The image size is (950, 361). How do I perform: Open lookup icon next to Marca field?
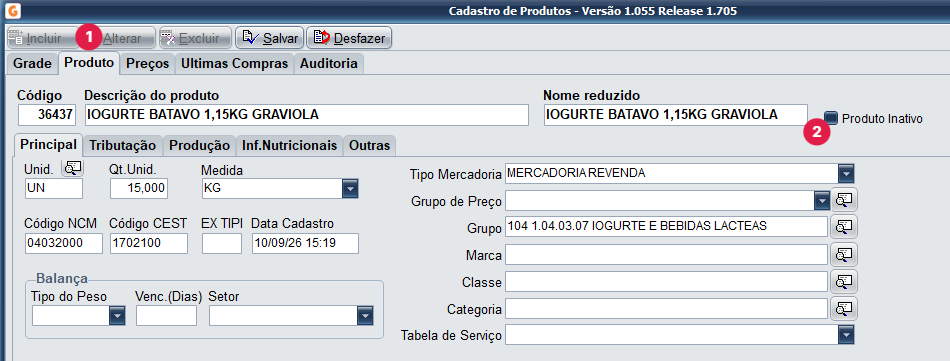844,255
